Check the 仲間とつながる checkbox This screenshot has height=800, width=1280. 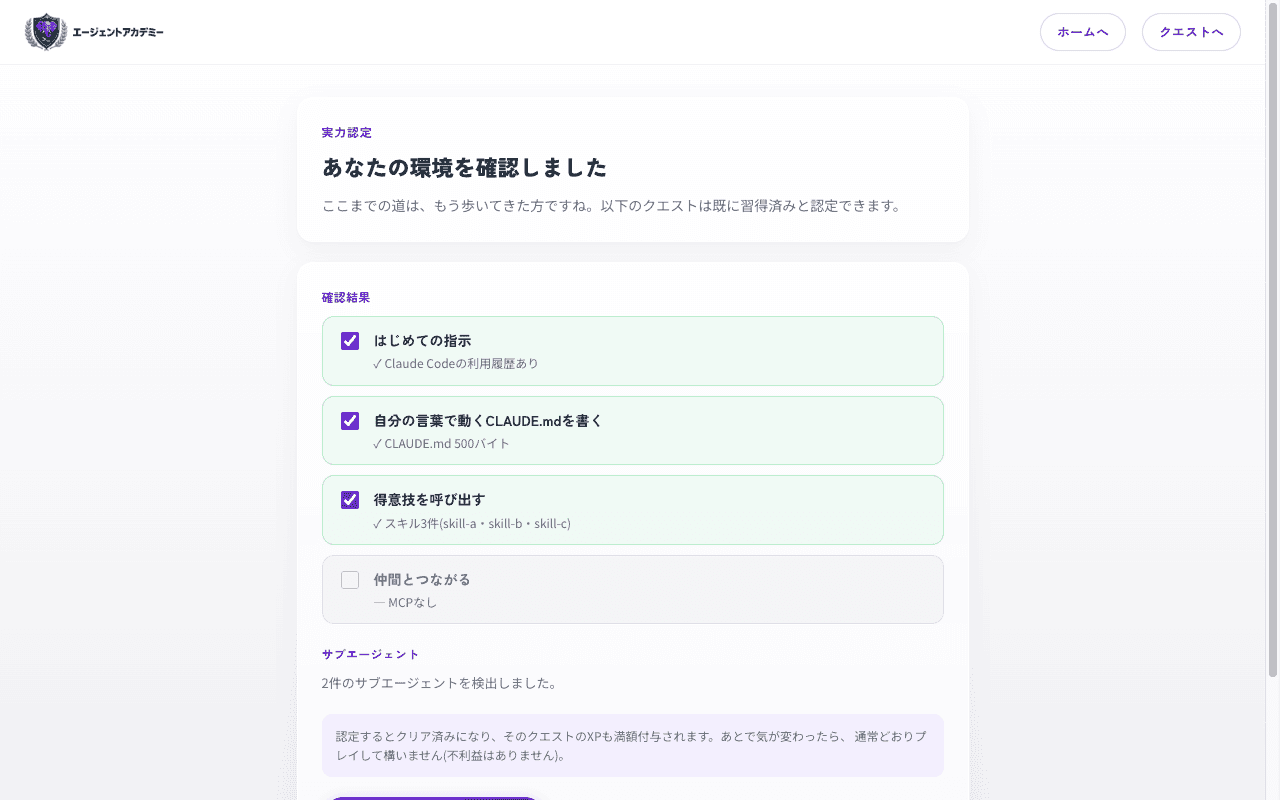point(350,580)
